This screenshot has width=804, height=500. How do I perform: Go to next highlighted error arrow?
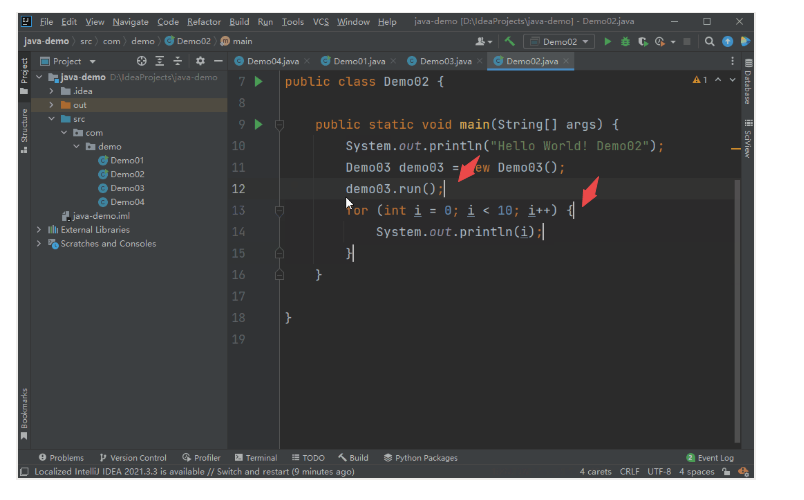point(733,80)
